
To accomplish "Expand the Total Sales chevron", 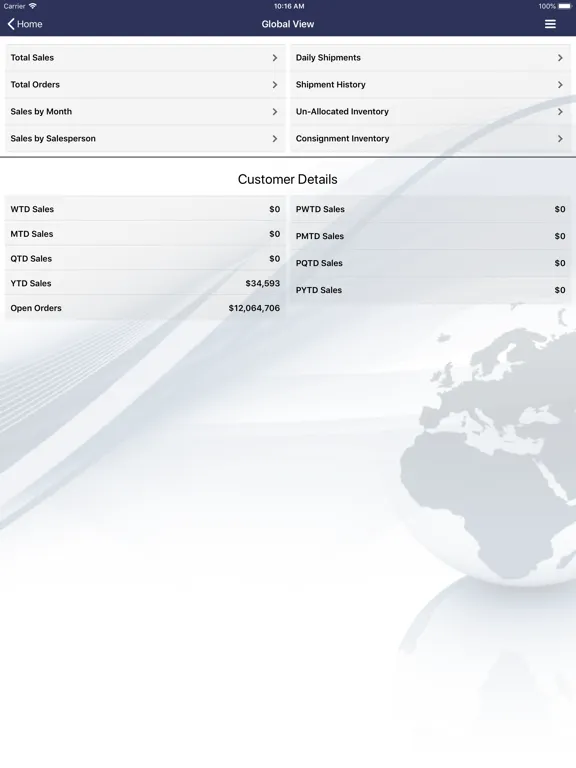I will (x=275, y=58).
